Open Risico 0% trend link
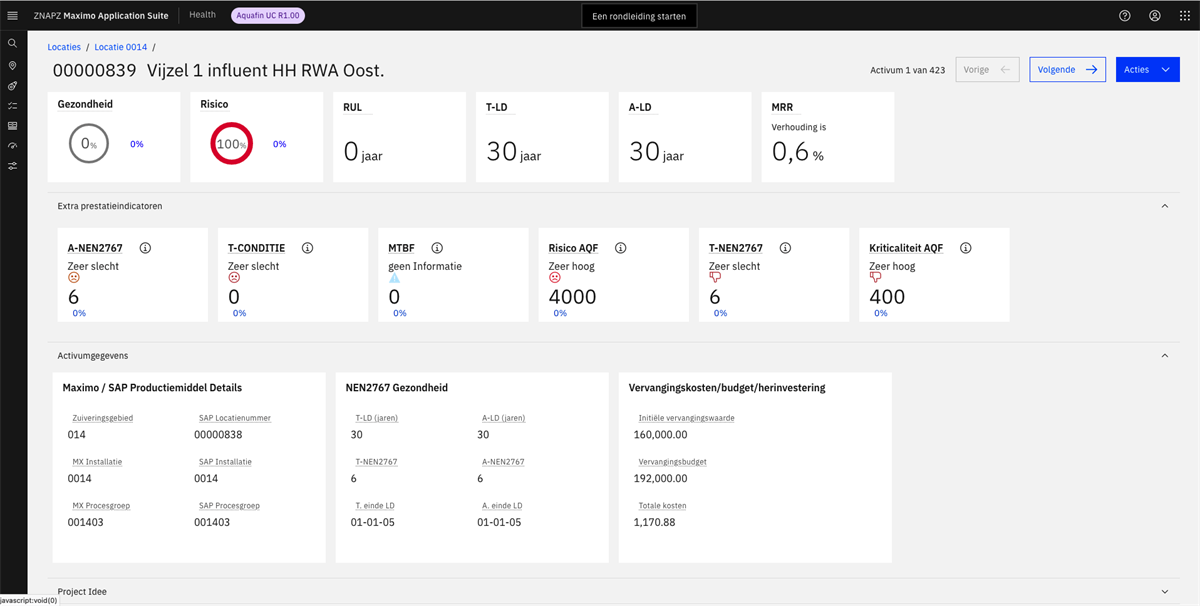The width and height of the screenshot is (1200, 606). pos(279,144)
